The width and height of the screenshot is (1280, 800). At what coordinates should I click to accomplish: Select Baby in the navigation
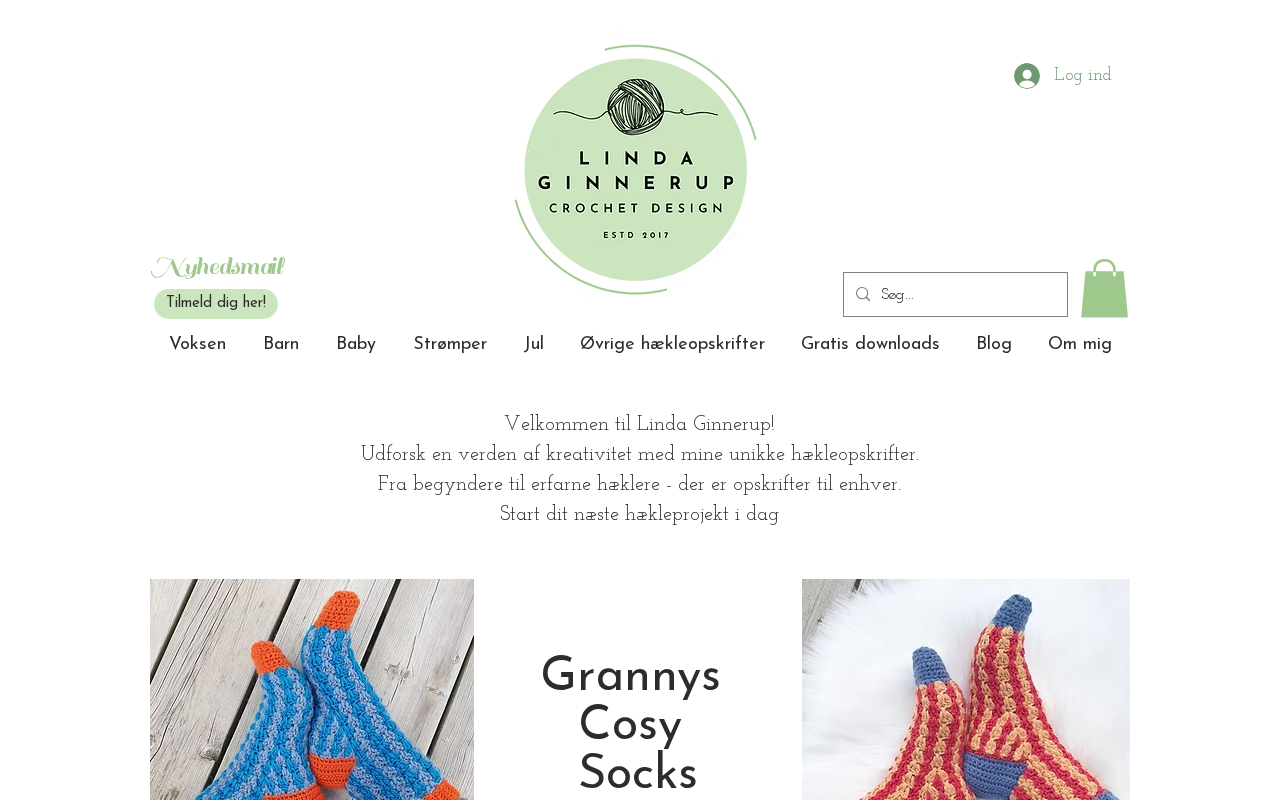point(356,345)
